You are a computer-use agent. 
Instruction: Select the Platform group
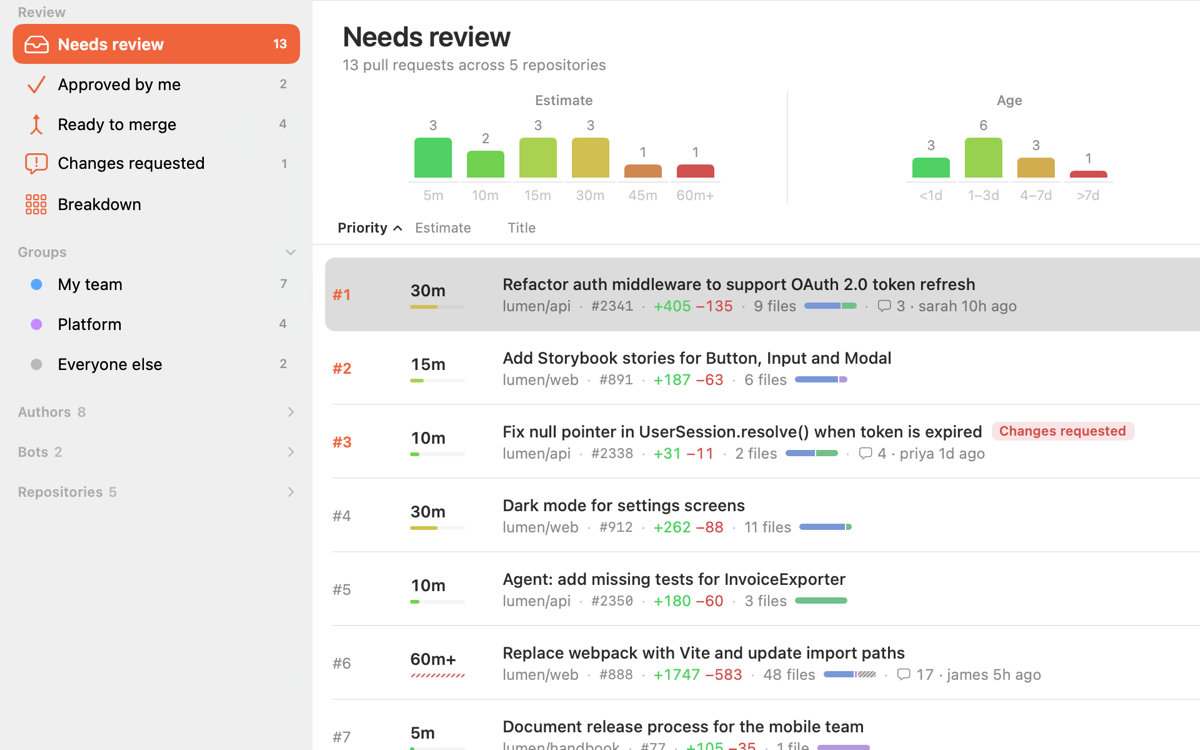click(x=156, y=324)
